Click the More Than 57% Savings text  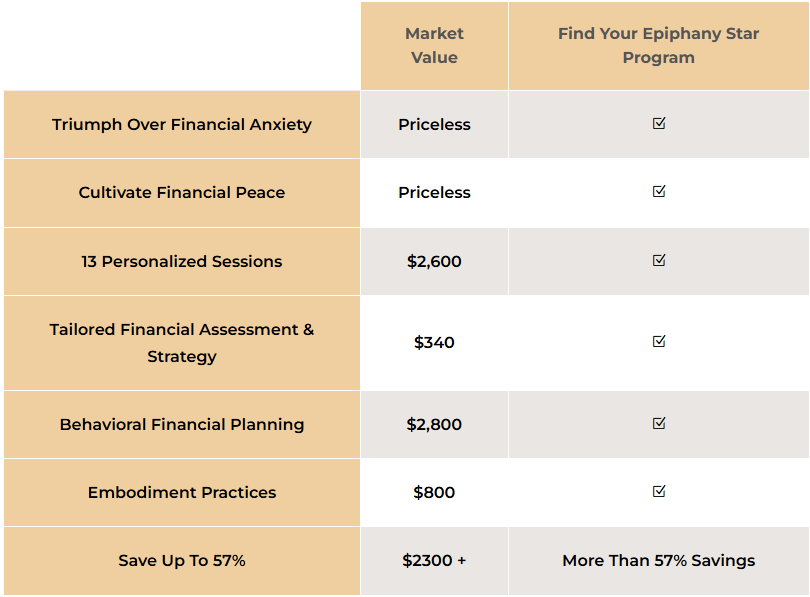(x=659, y=561)
